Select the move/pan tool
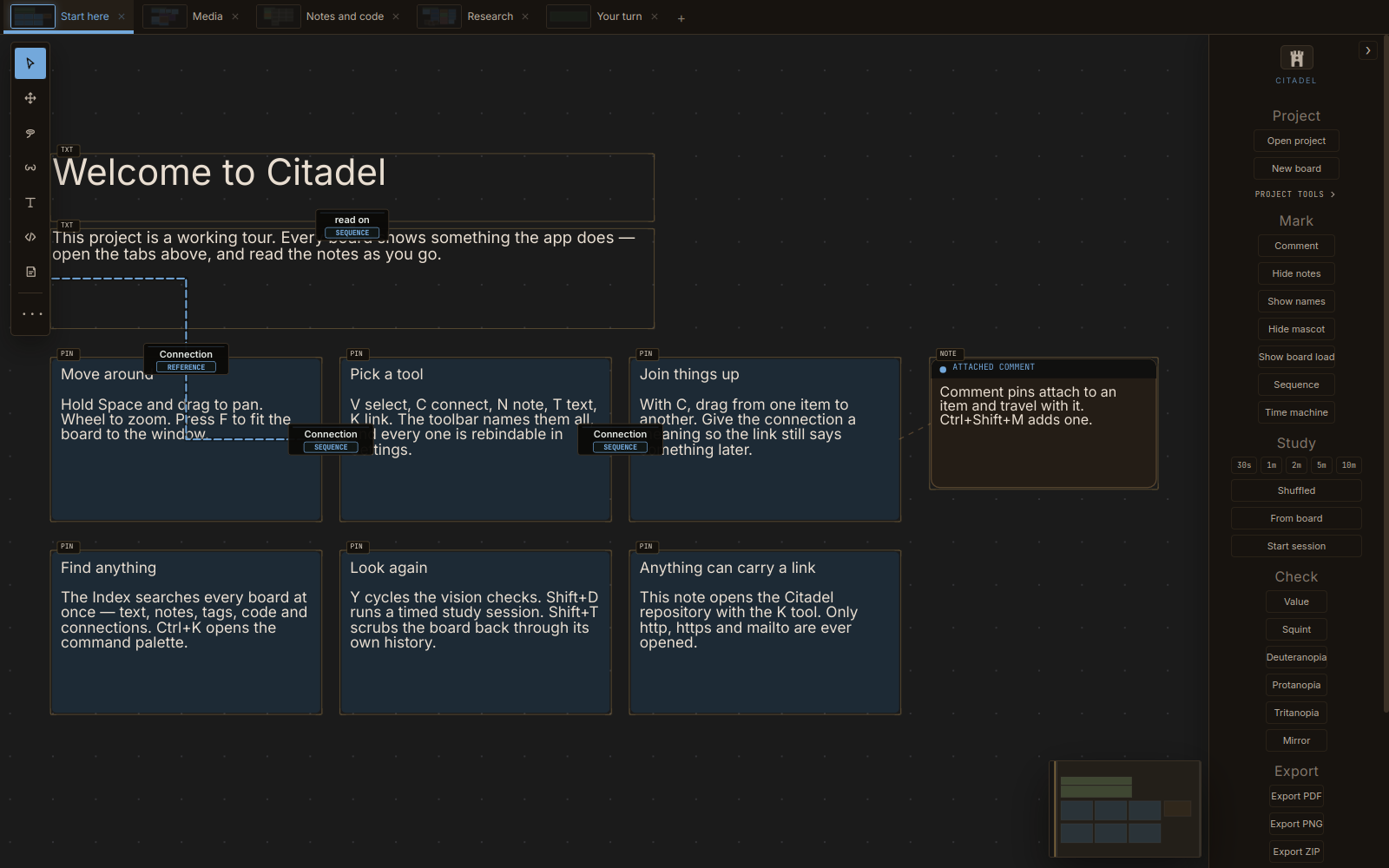Screen dimensions: 1389x868 coord(30,98)
